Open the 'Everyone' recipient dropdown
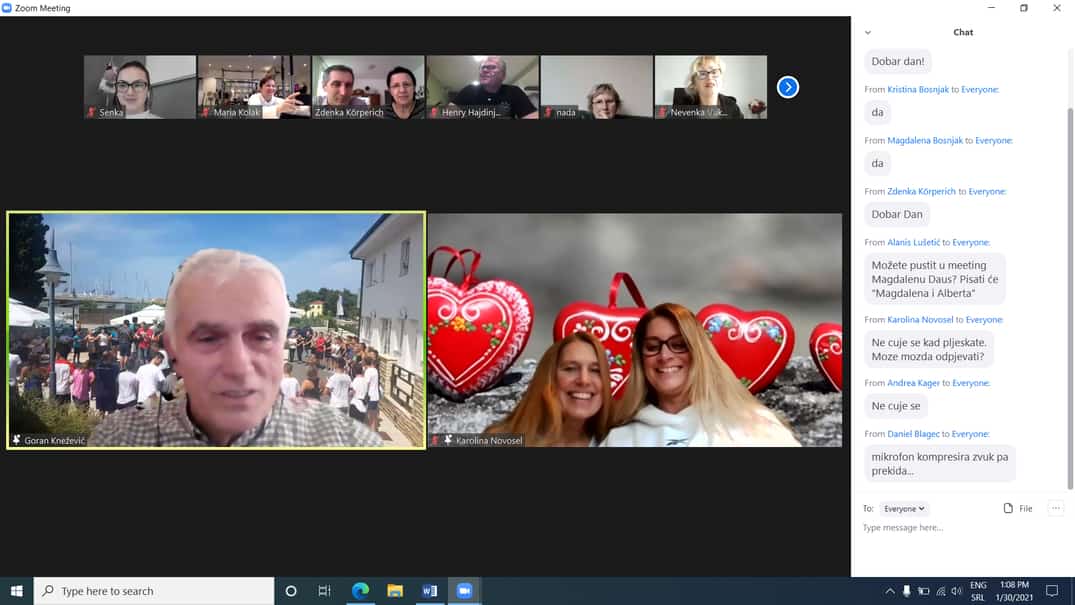1075x605 pixels. [904, 509]
